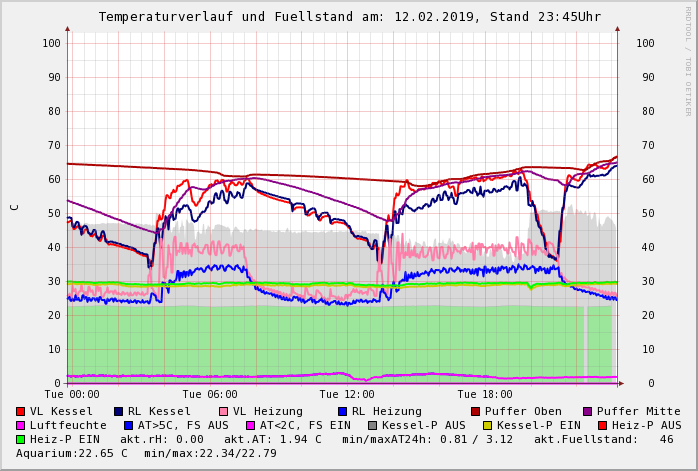The width and height of the screenshot is (698, 471).
Task: Click the purple Puffer Mitte swatch
Action: tap(587, 411)
